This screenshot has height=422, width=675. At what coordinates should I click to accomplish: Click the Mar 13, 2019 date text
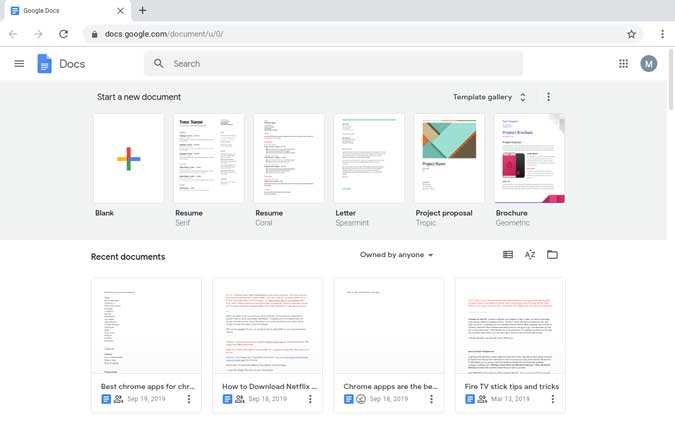click(x=510, y=399)
